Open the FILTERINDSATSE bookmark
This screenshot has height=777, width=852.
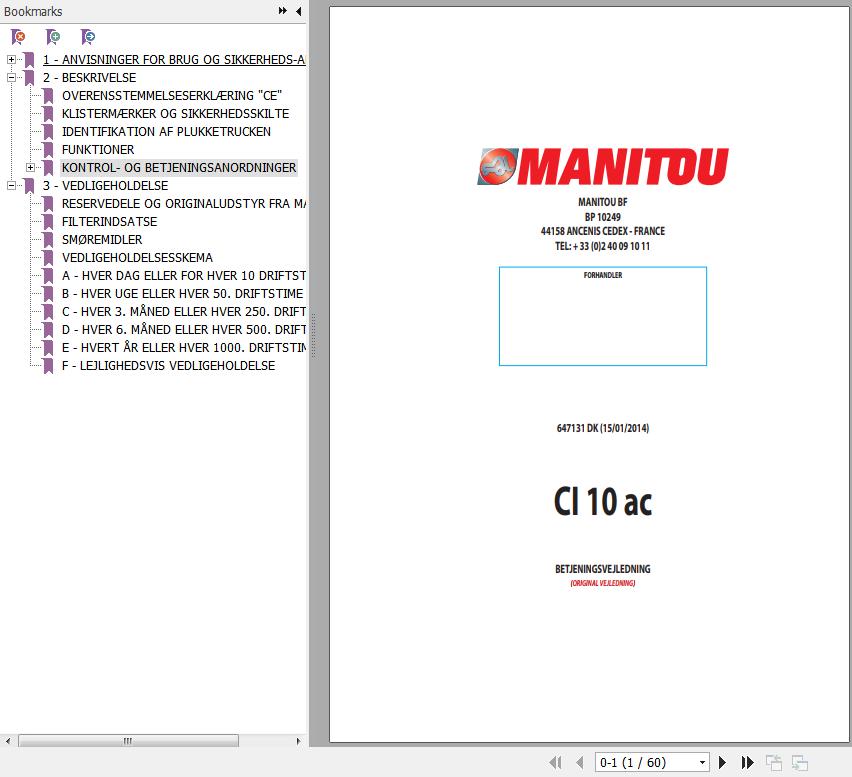tap(109, 222)
